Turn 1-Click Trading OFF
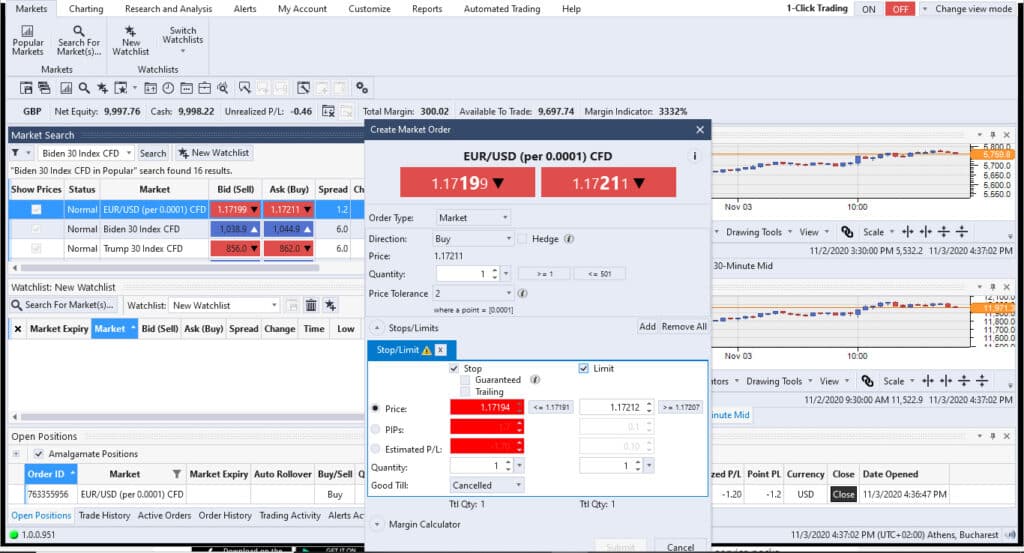This screenshot has width=1024, height=553. 901,9
